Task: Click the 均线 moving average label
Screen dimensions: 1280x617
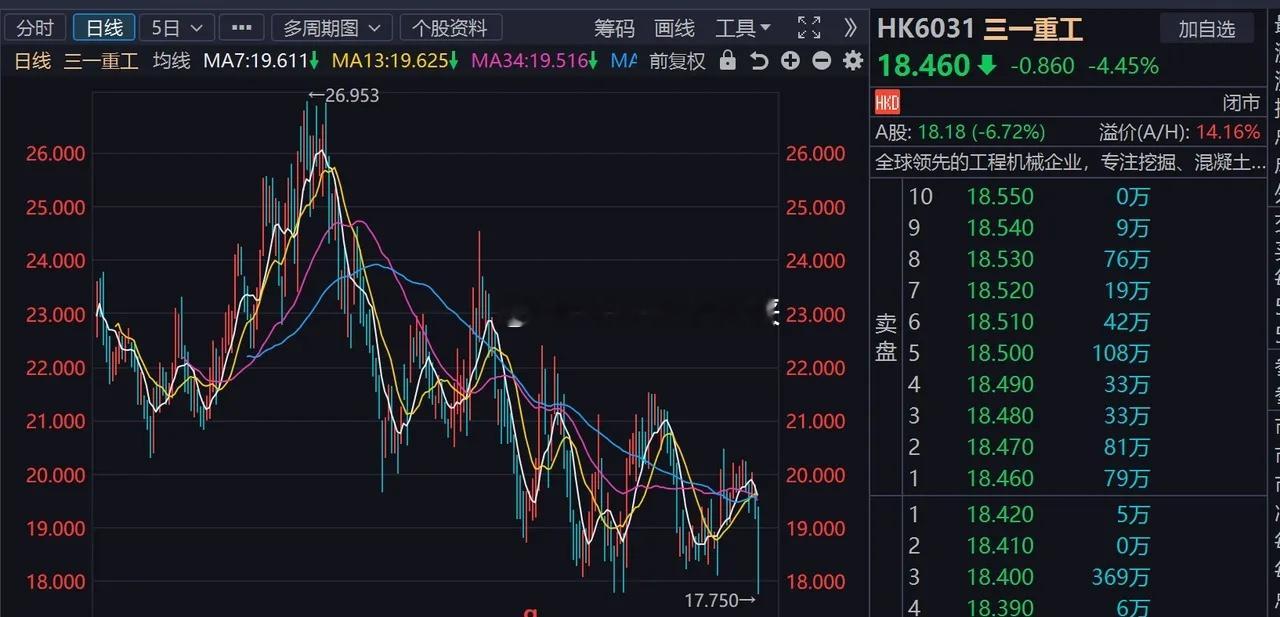Action: 171,61
